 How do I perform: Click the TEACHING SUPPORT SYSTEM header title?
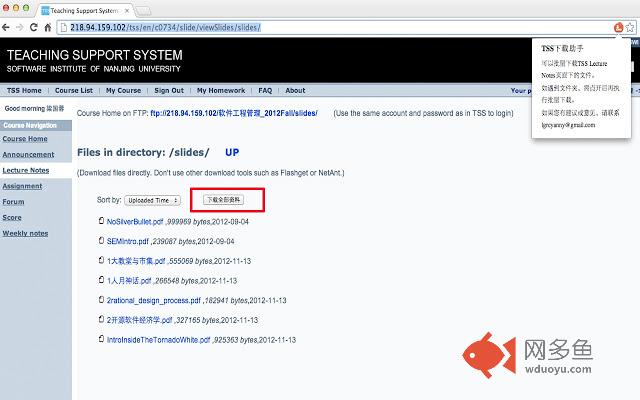click(x=95, y=55)
